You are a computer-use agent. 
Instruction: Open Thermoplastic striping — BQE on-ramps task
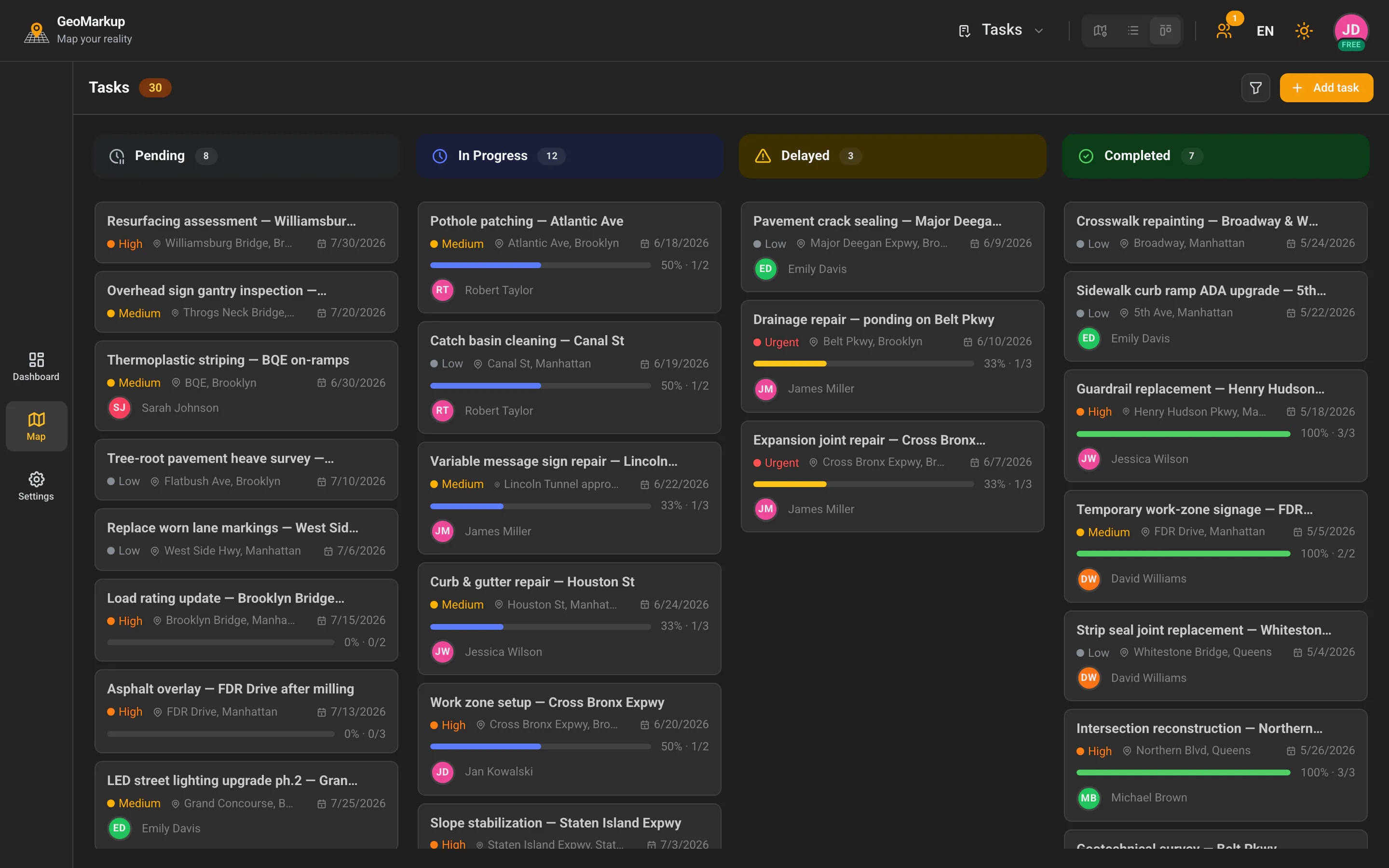[x=246, y=385]
